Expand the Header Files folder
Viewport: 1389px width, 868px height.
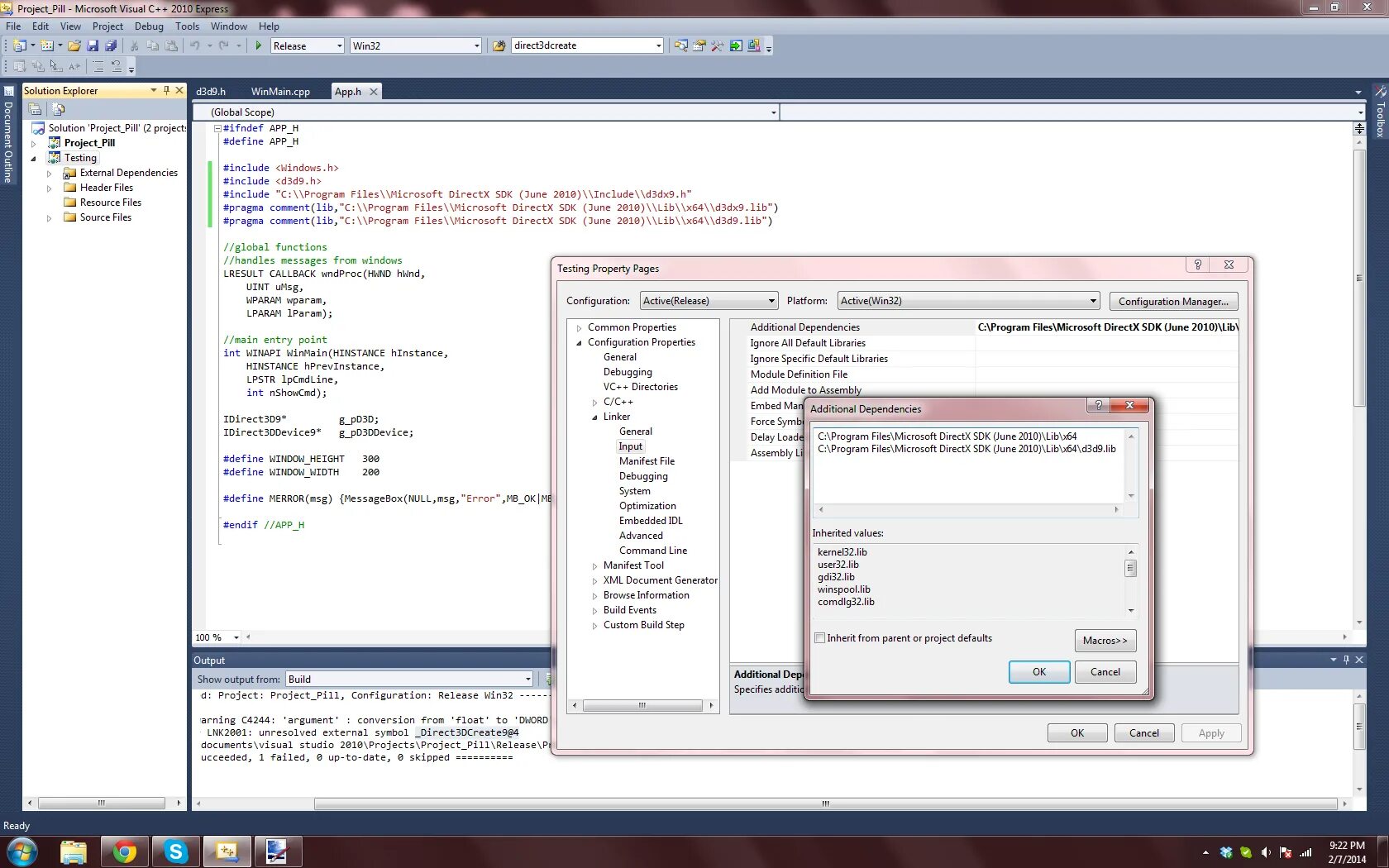[x=50, y=188]
